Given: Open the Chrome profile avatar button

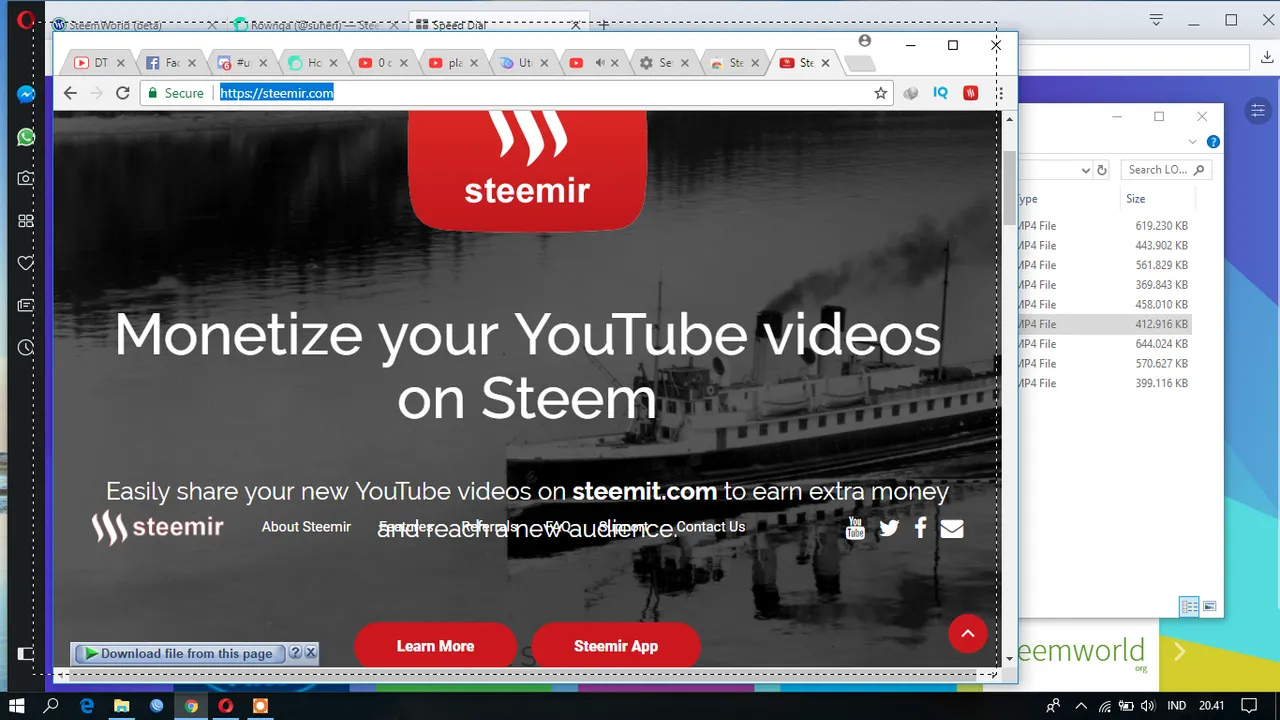Looking at the screenshot, I should click(x=865, y=41).
